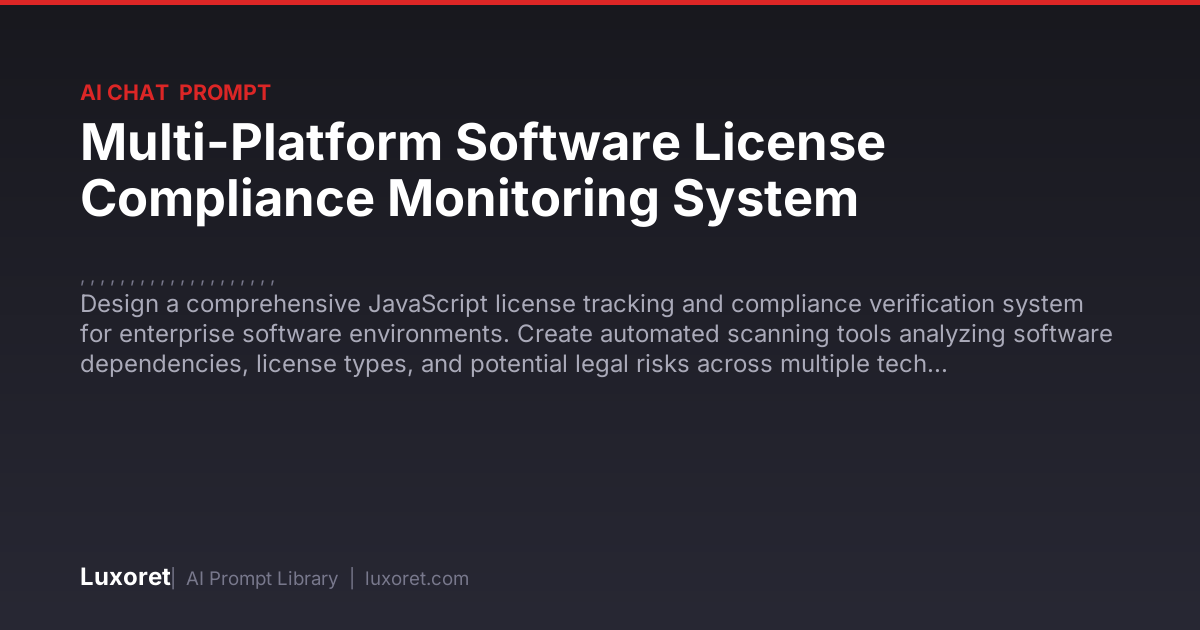Click the Luxoret brand name
The image size is (1200, 630).
coord(125,578)
